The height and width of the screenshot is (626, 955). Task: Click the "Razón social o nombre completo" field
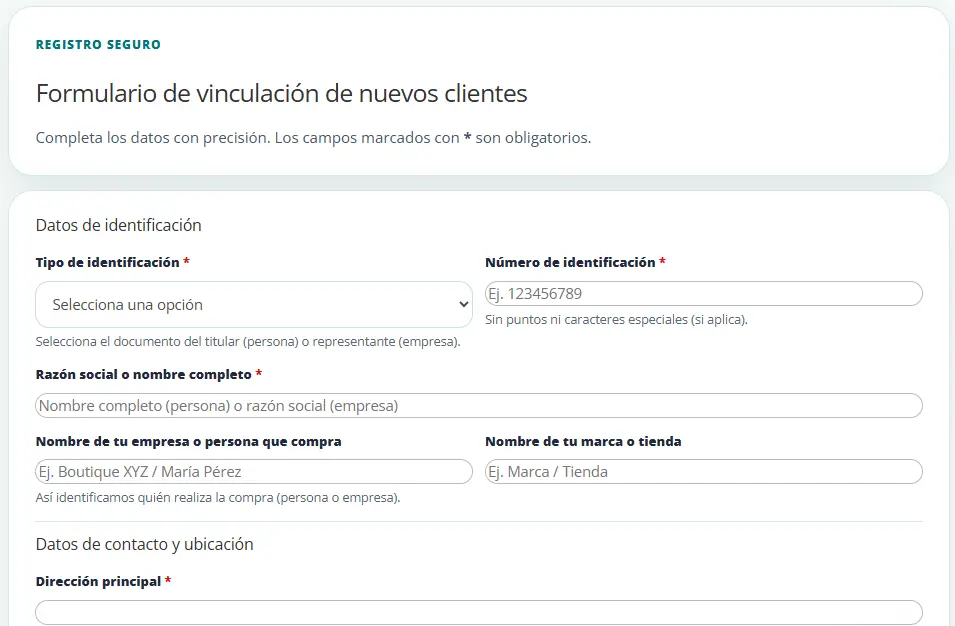479,405
